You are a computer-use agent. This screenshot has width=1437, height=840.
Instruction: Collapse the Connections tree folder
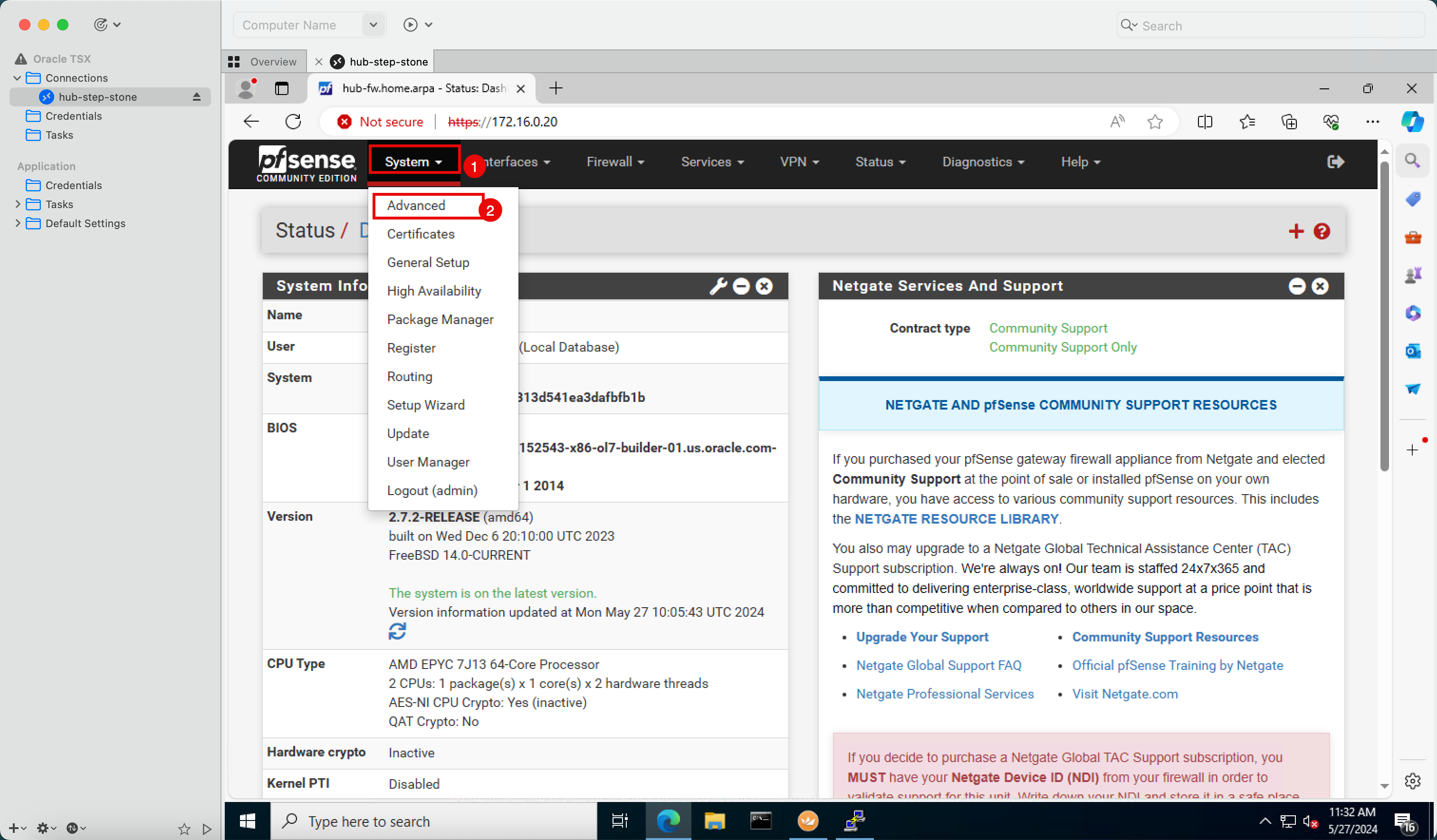tap(17, 77)
